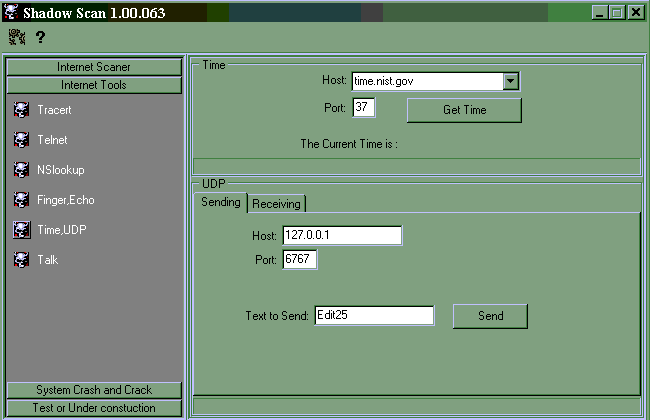Expand the System Crash and Crack section
Viewport: 650px width, 420px height.
94,390
